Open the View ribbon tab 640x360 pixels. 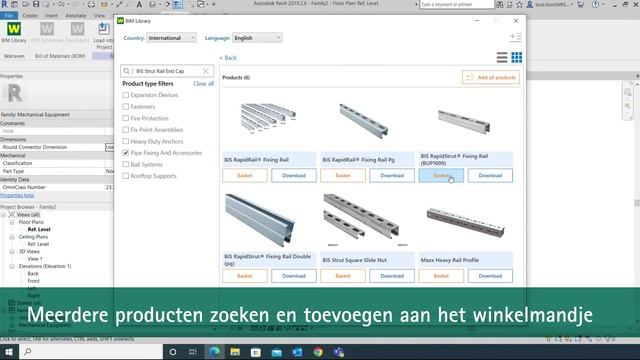[x=100, y=16]
